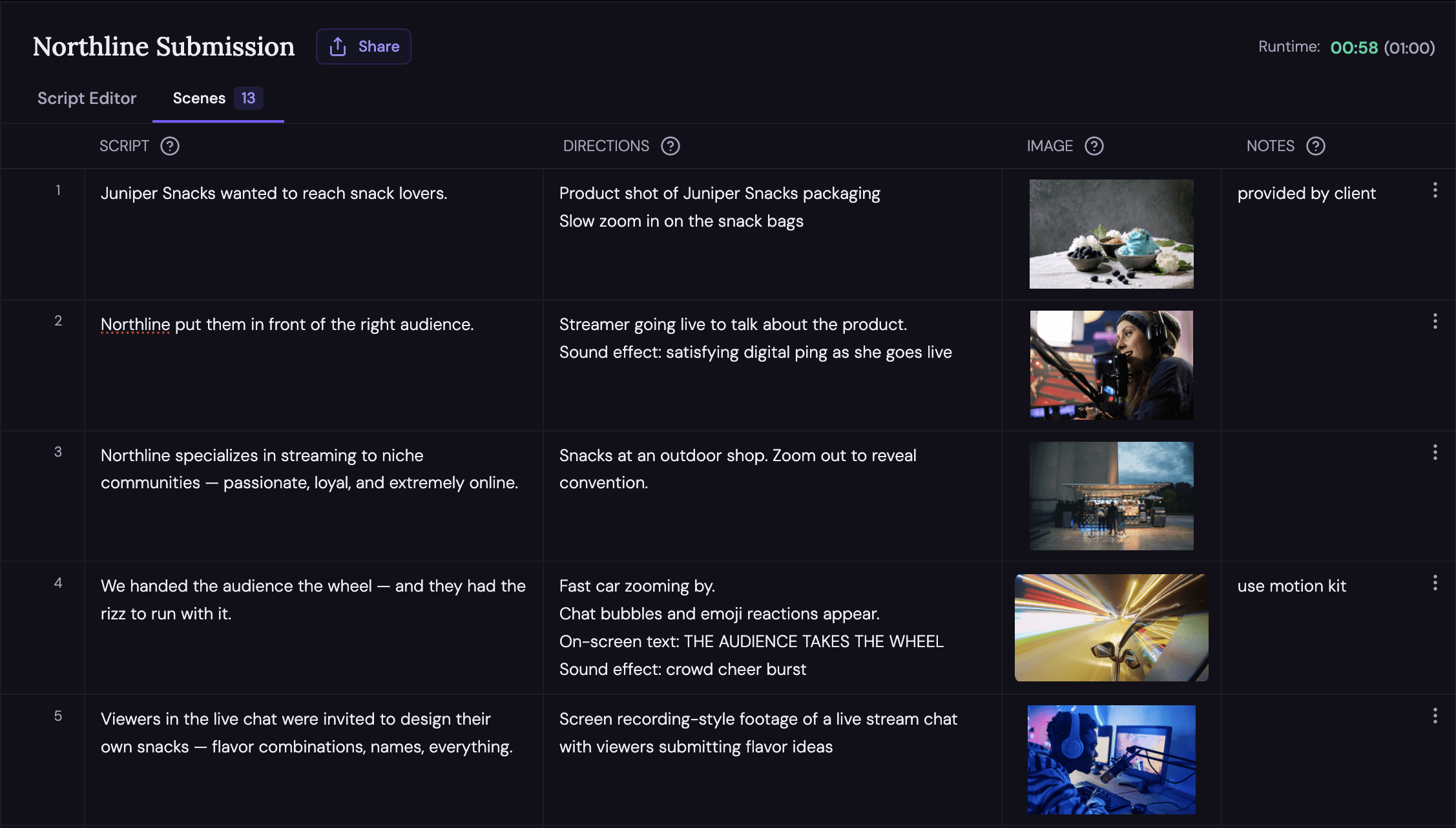
Task: Click the Northline Submission title
Action: [x=163, y=47]
